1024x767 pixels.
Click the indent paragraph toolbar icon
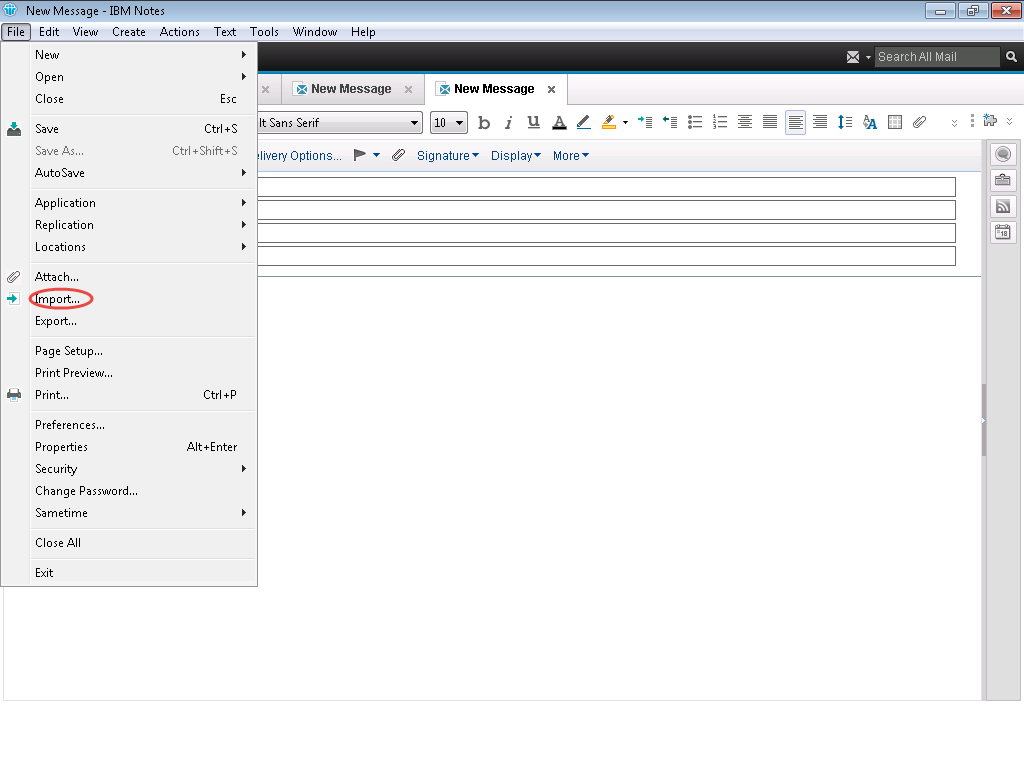click(645, 123)
